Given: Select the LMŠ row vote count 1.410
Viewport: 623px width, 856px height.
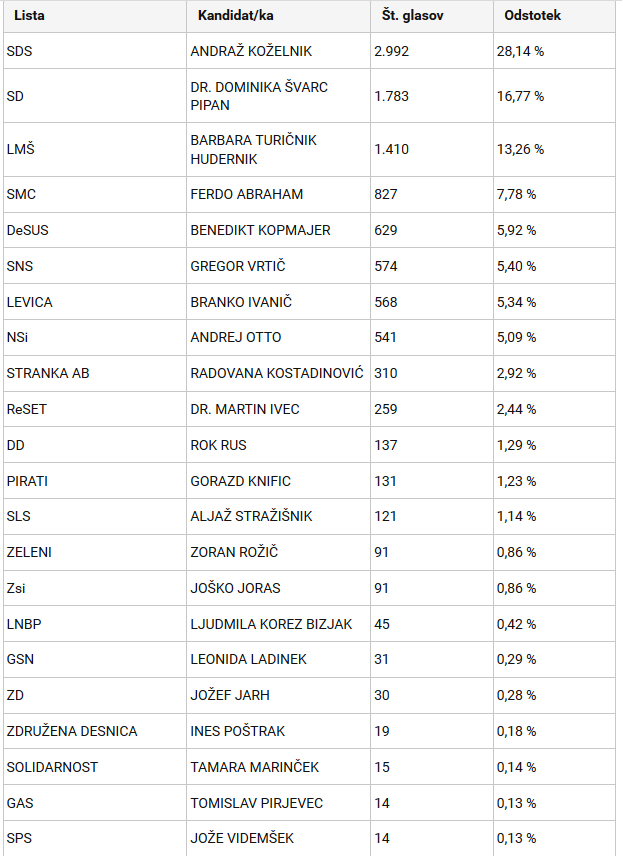Looking at the screenshot, I should (391, 149).
